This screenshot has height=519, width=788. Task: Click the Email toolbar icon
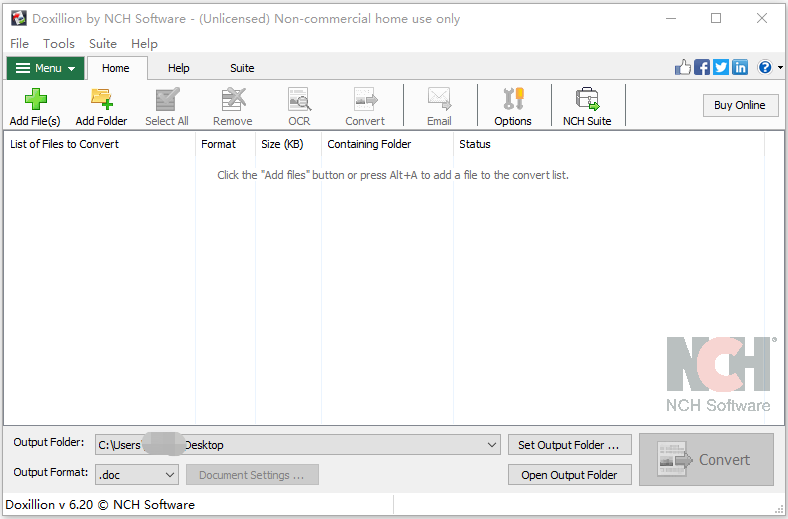[439, 99]
